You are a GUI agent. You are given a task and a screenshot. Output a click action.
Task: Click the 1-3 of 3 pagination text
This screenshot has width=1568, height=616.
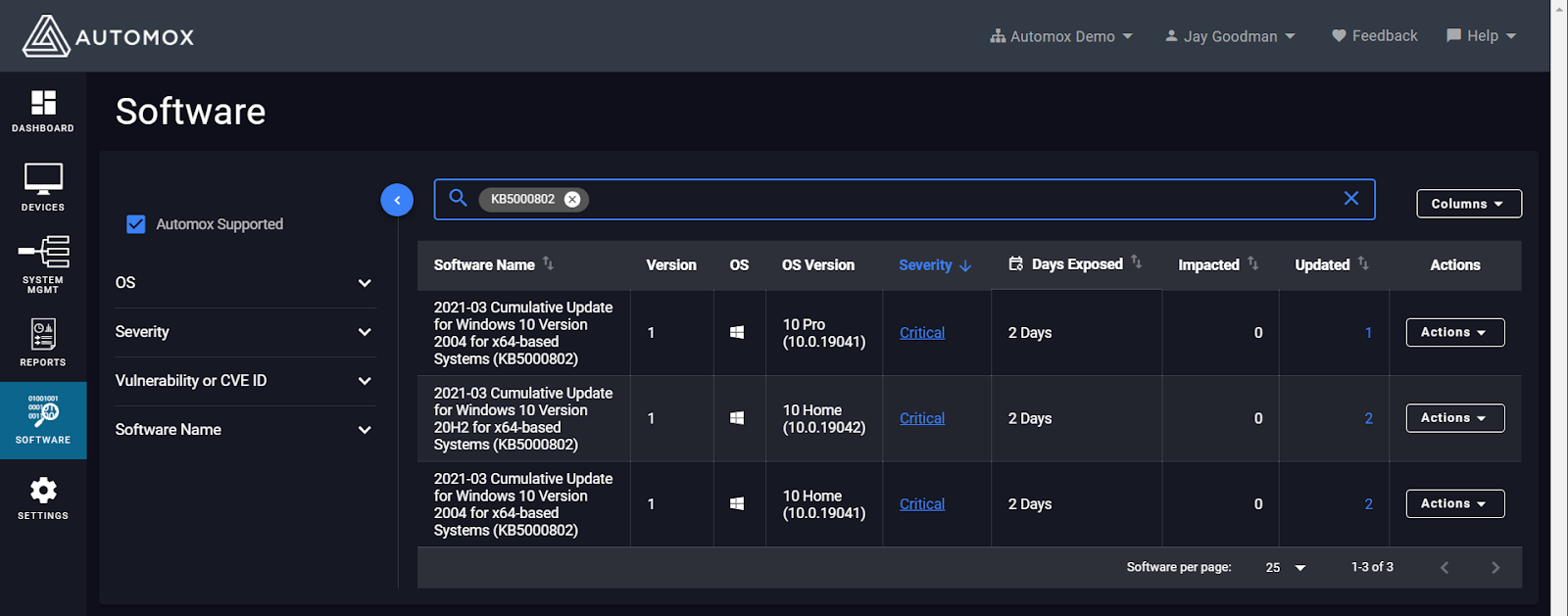pos(1372,567)
